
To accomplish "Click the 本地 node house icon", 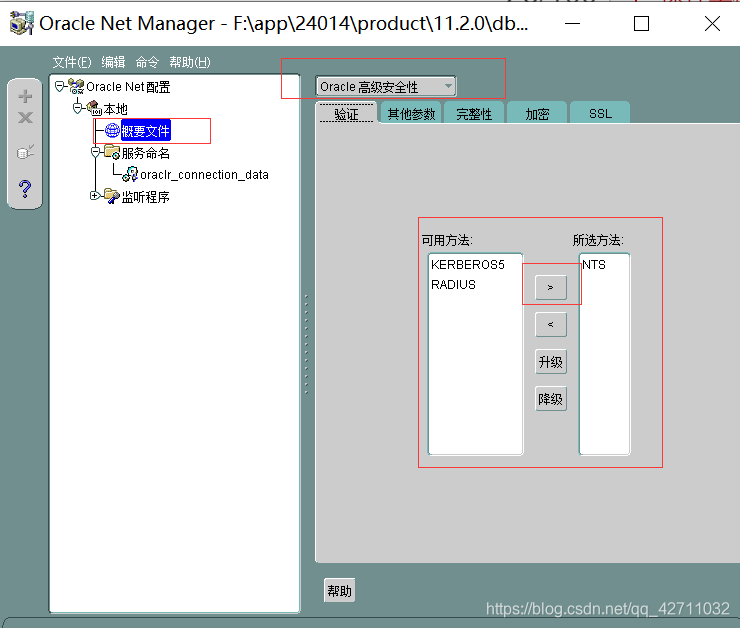I will pos(94,108).
